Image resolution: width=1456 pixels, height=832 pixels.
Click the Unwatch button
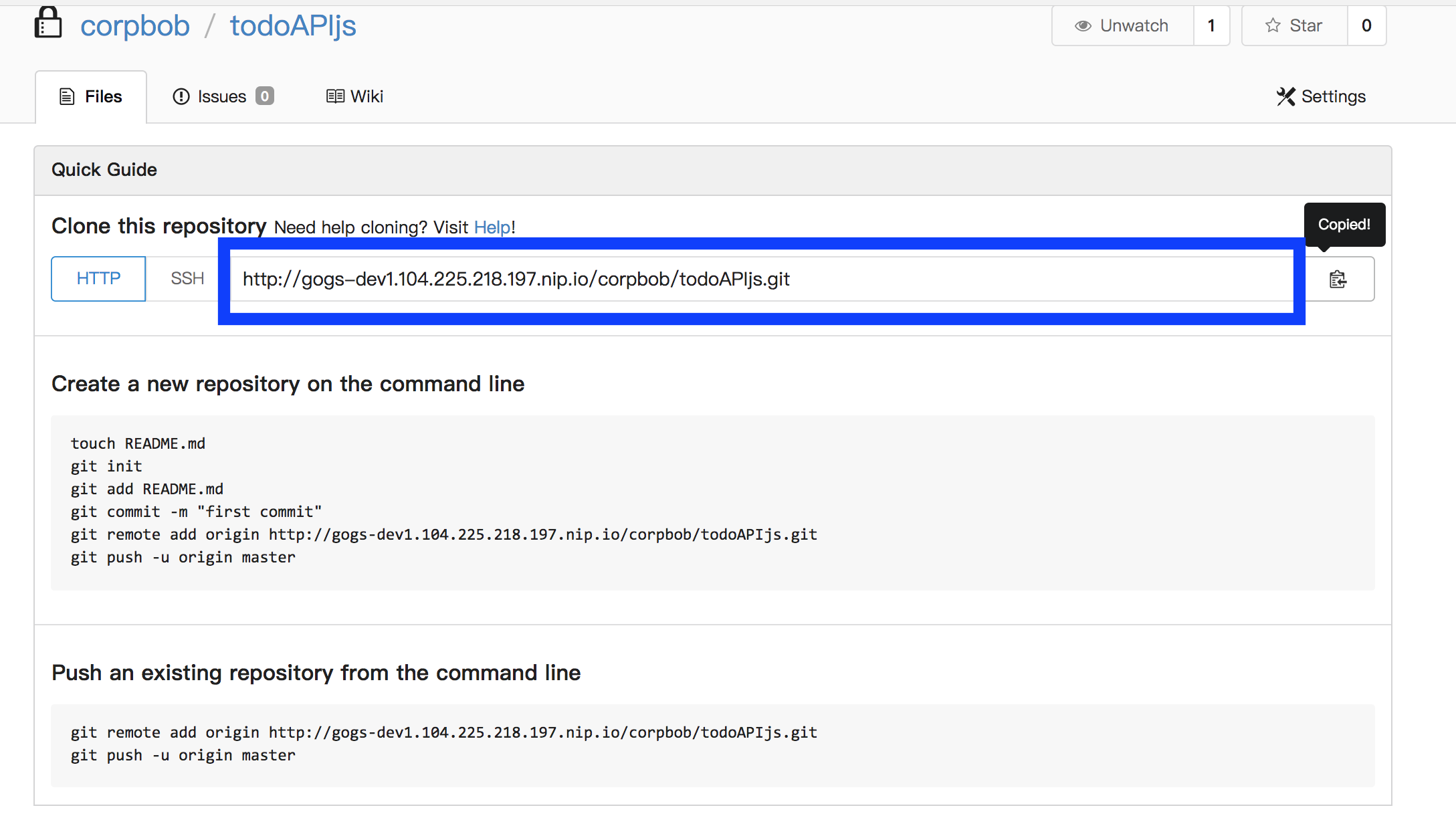click(x=1122, y=25)
